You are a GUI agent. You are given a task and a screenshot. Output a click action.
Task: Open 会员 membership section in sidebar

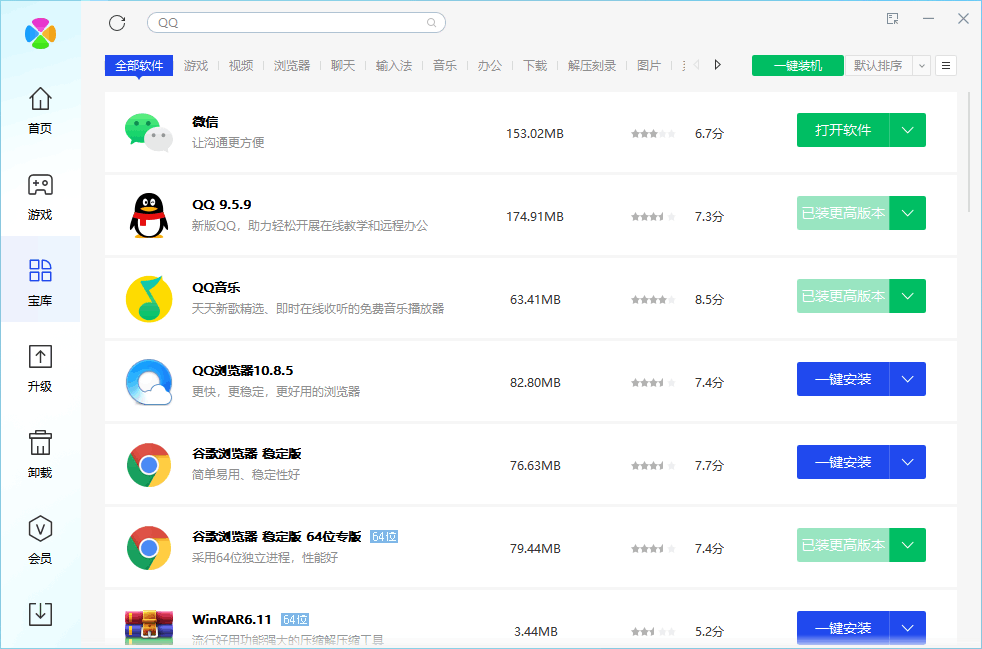tap(40, 540)
